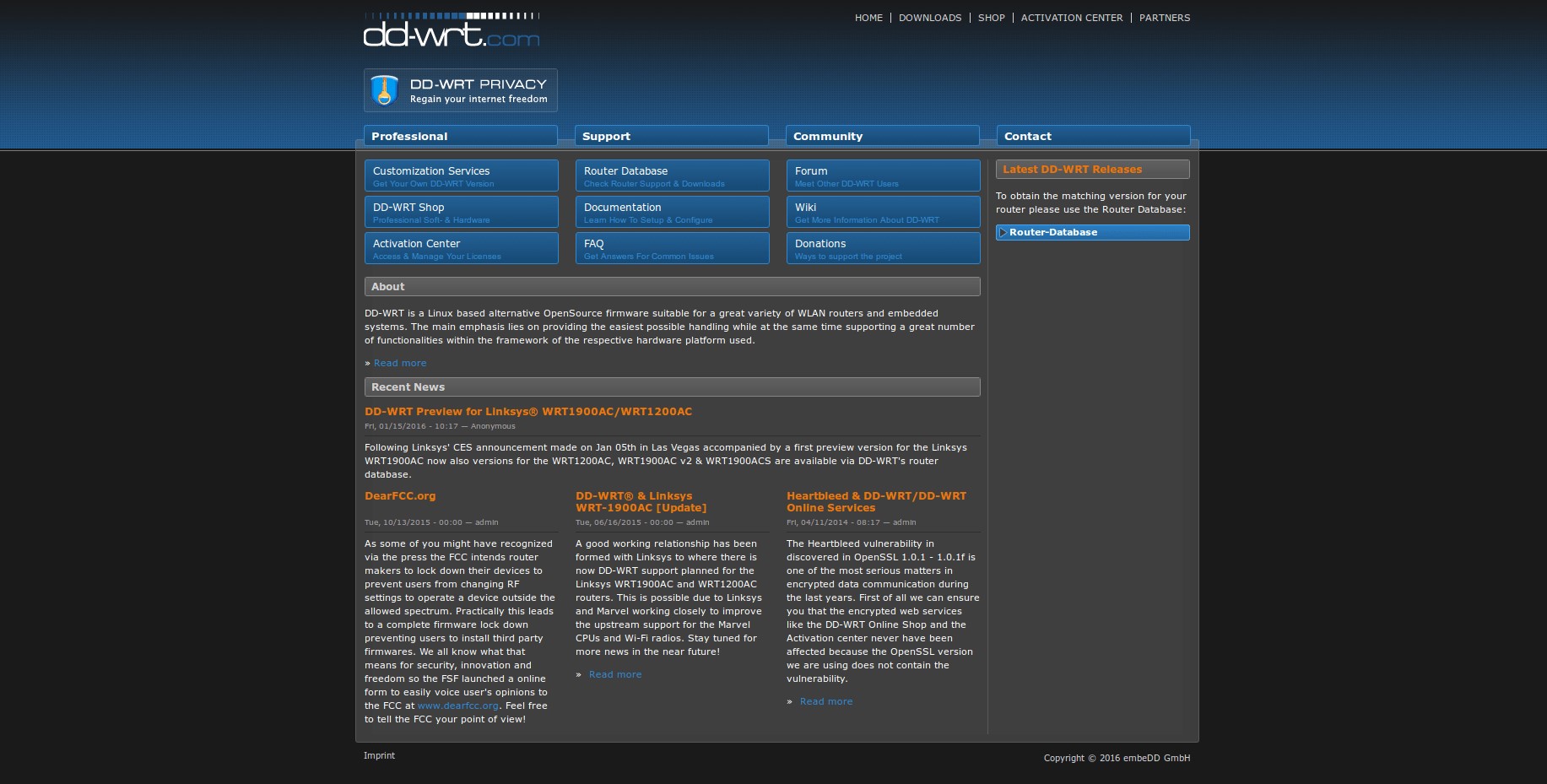Open the FAQ button
Screen dimensions: 1547x784
672,248
